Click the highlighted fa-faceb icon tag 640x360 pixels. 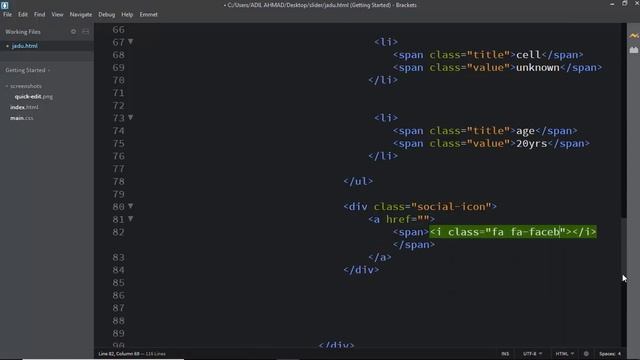click(513, 232)
